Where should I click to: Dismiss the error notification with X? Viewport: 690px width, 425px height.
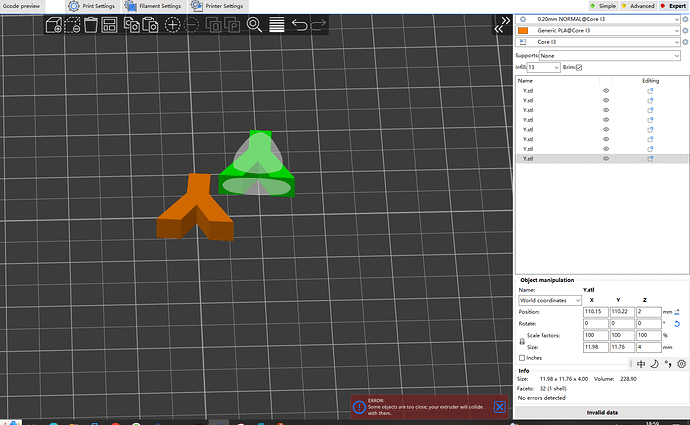tap(499, 407)
